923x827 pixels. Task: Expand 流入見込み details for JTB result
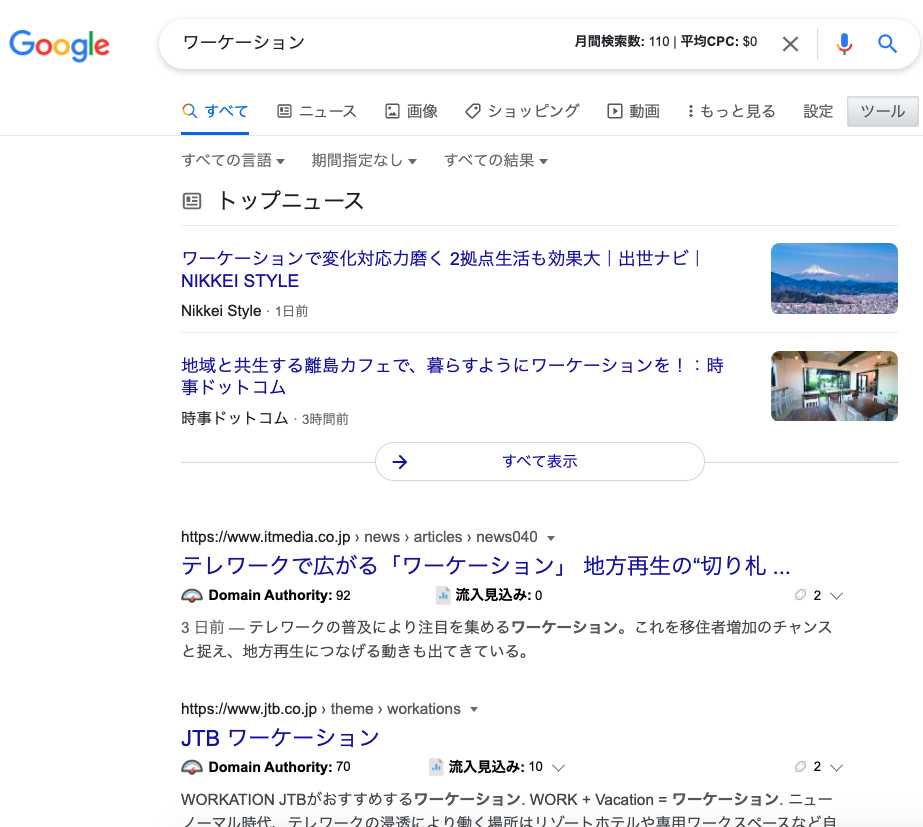coord(559,767)
